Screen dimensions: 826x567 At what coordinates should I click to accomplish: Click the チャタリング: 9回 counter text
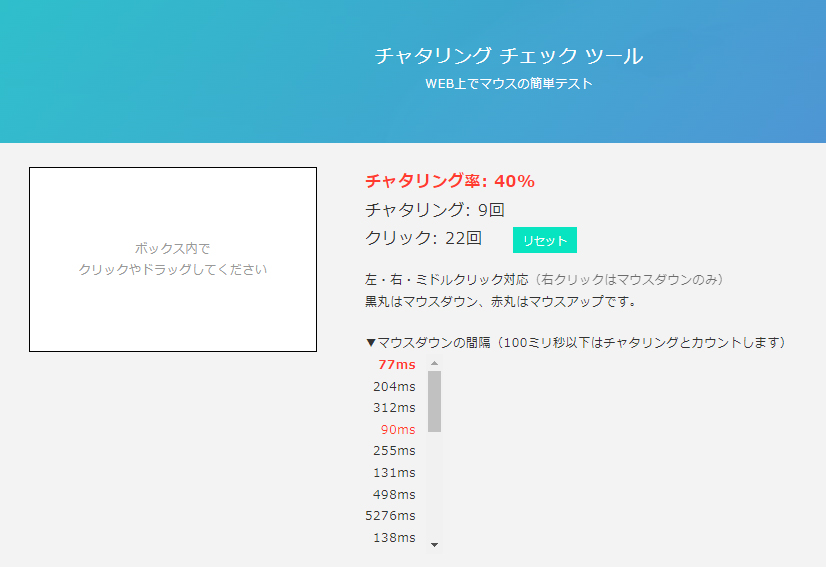(x=435, y=210)
